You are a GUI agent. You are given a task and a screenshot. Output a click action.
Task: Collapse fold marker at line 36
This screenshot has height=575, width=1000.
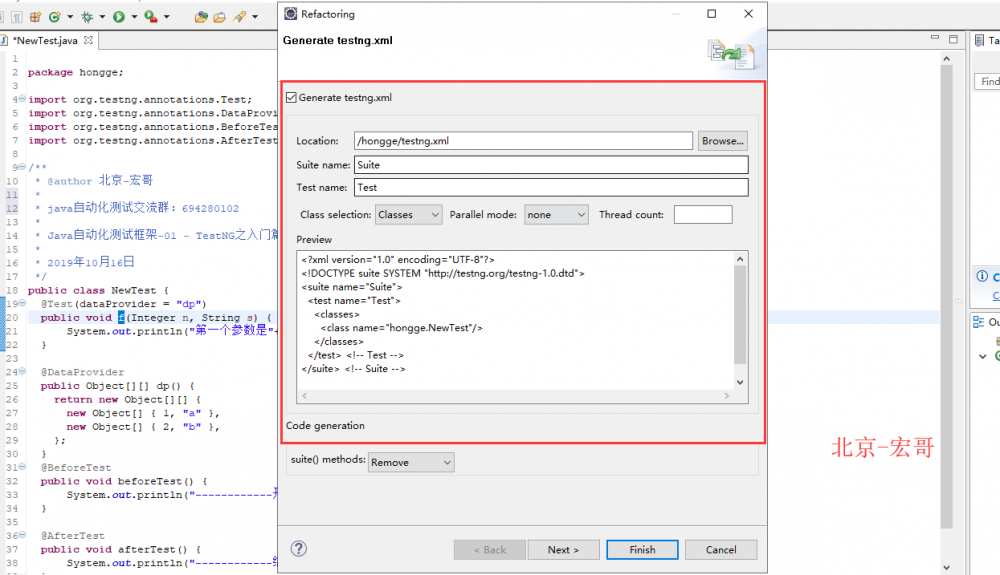click(x=22, y=535)
